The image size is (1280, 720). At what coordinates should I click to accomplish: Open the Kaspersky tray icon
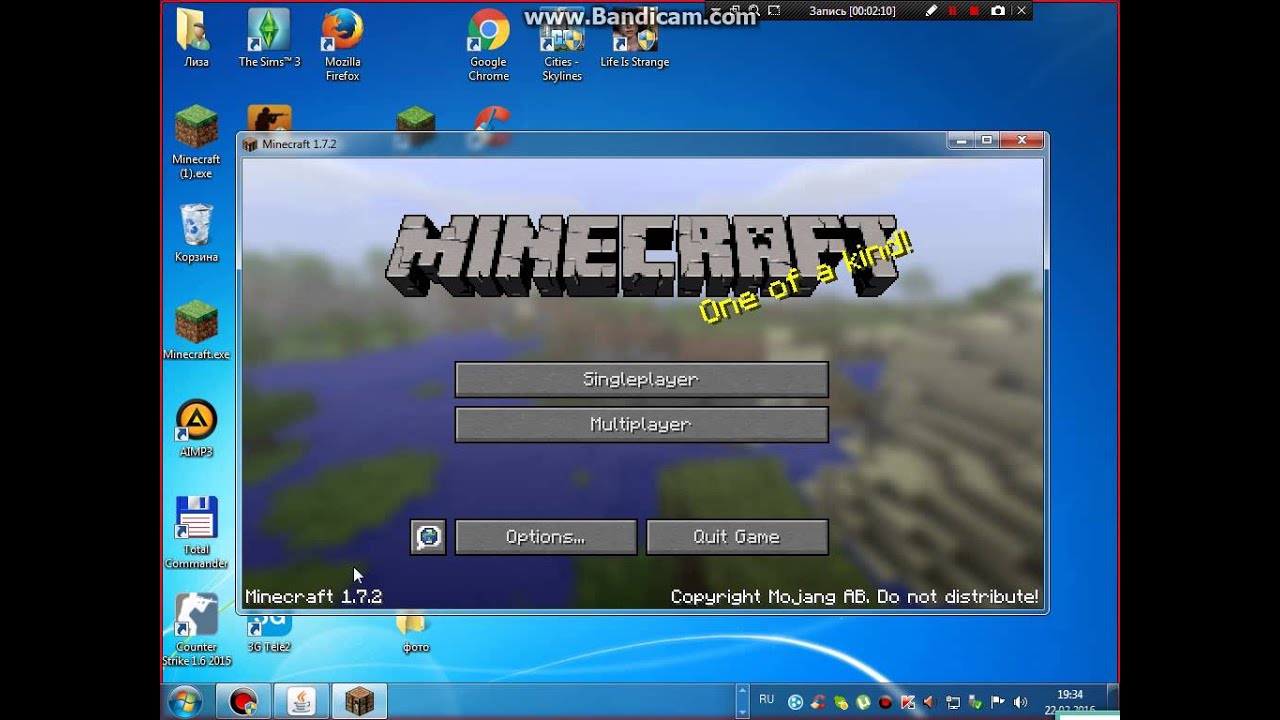pos(907,702)
